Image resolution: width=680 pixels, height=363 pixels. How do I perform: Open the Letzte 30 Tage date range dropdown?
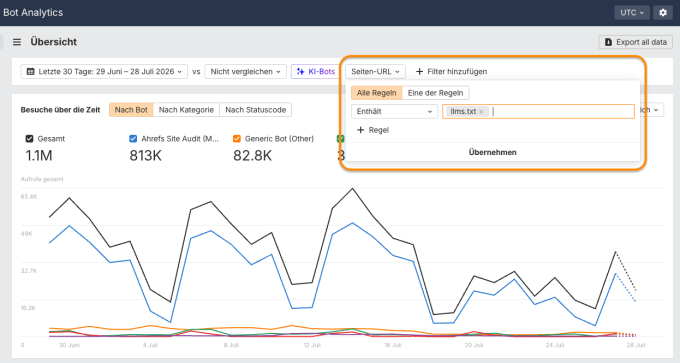click(x=104, y=72)
